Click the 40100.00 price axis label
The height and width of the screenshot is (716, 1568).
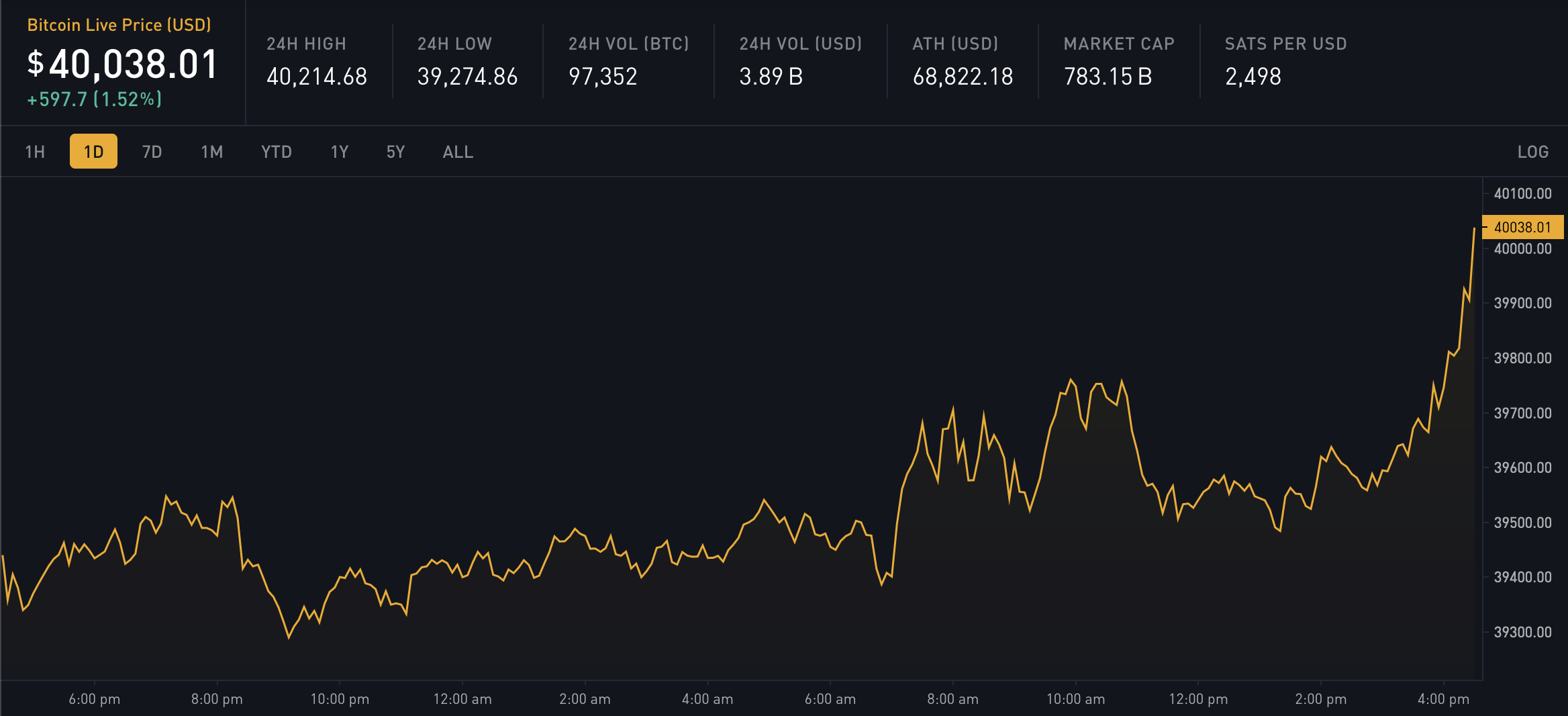[x=1522, y=193]
